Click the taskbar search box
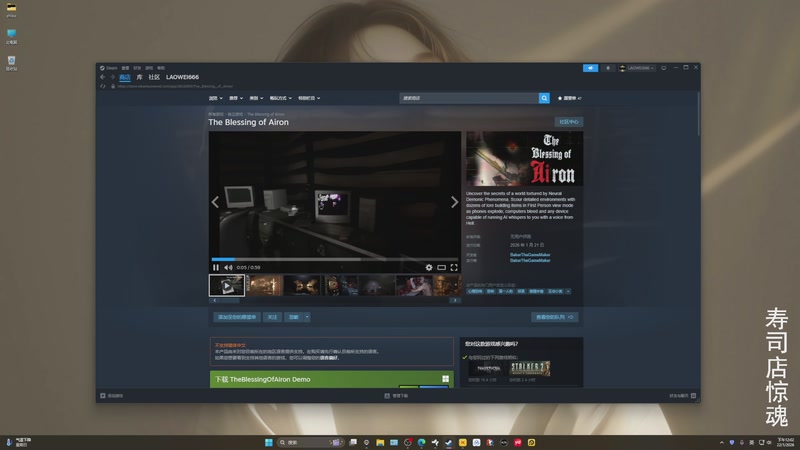The height and width of the screenshot is (450, 800). 310,442
